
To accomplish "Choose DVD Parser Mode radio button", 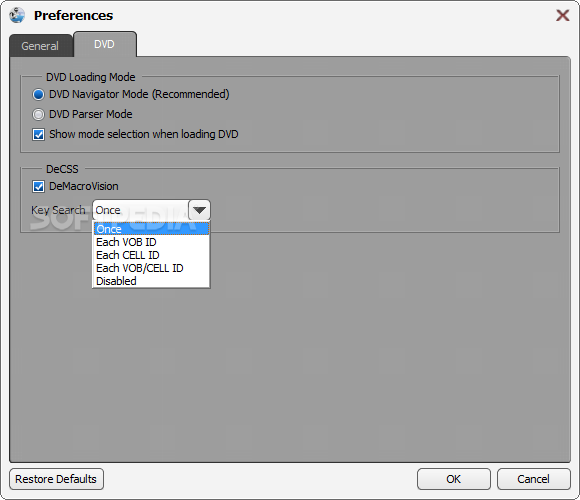I will pyautogui.click(x=38, y=115).
